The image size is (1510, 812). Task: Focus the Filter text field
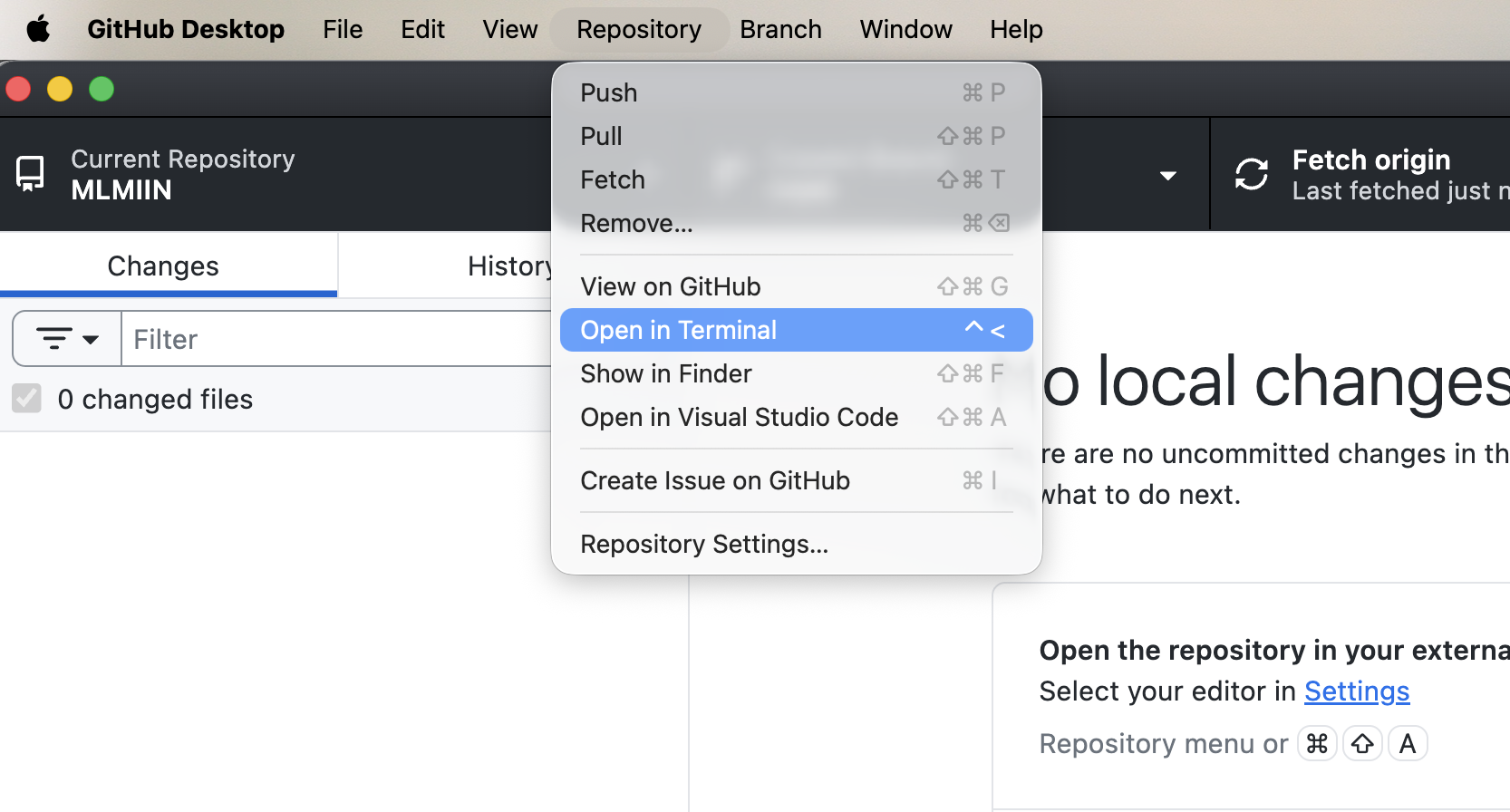(x=335, y=339)
